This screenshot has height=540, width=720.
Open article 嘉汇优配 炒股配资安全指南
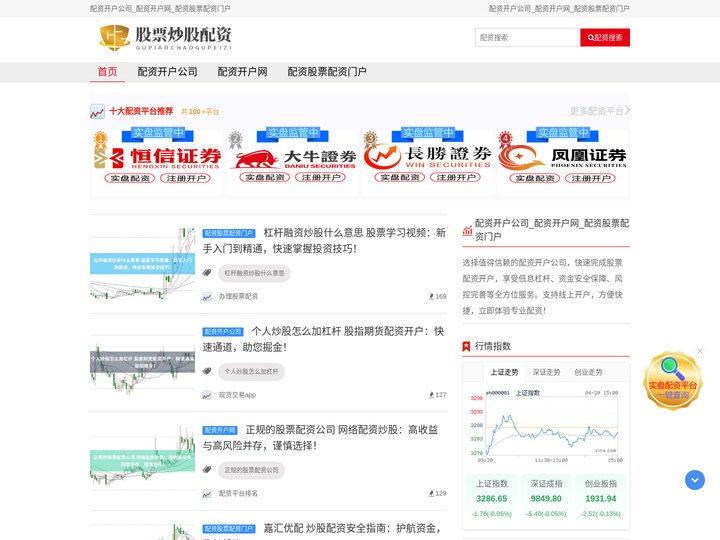(x=352, y=529)
